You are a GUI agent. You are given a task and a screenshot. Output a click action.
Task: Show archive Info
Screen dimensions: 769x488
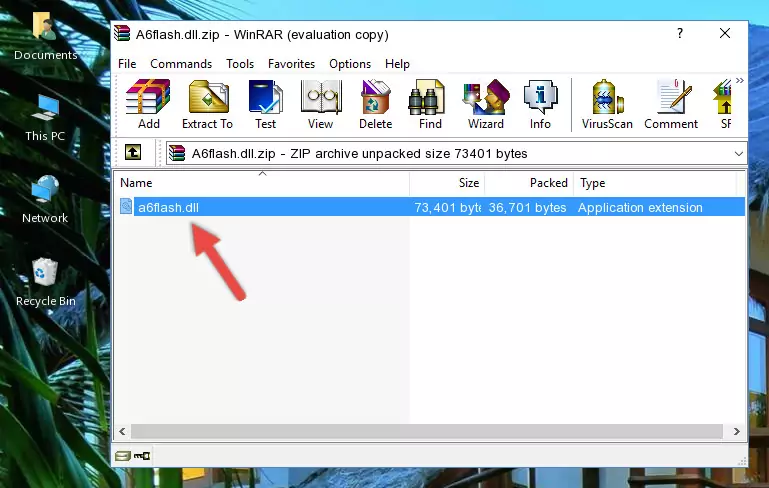(x=540, y=104)
